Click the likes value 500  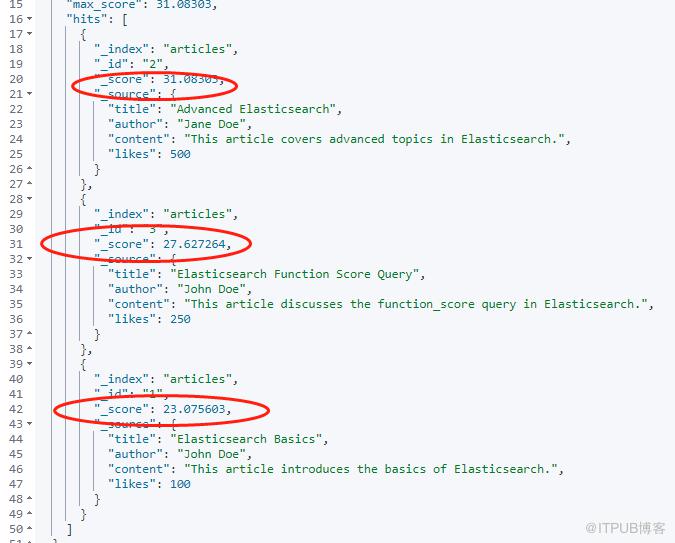point(180,154)
